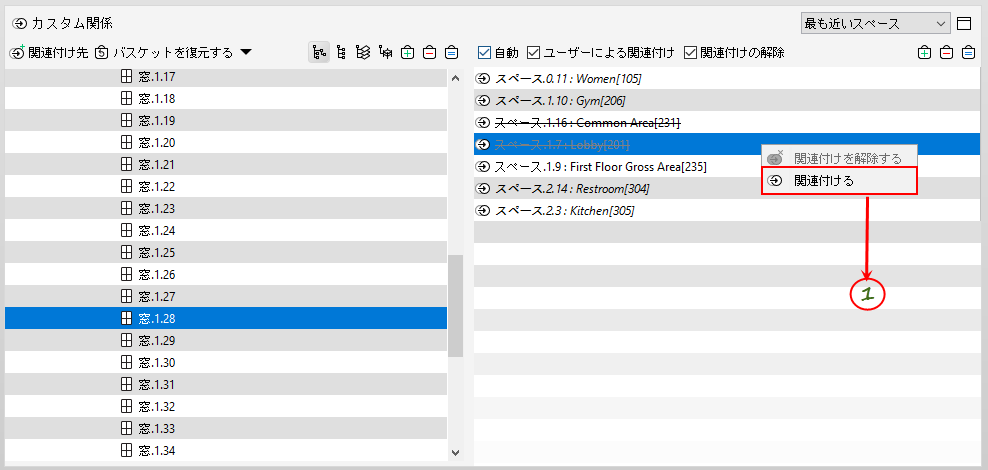The image size is (988, 470).
Task: Select window item 窓.1.30
Action: [226, 362]
